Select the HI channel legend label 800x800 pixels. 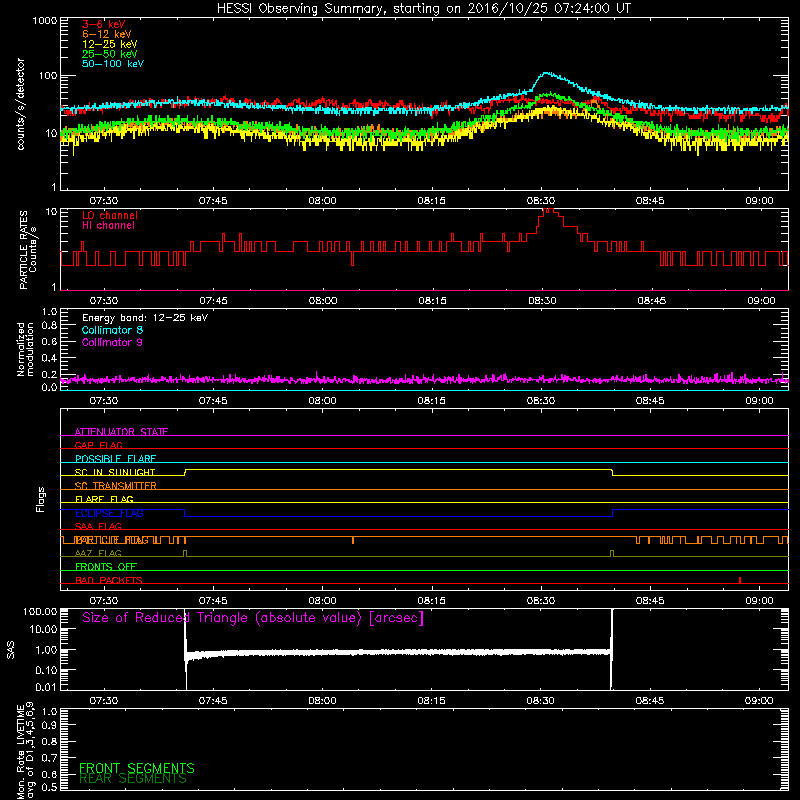(108, 226)
